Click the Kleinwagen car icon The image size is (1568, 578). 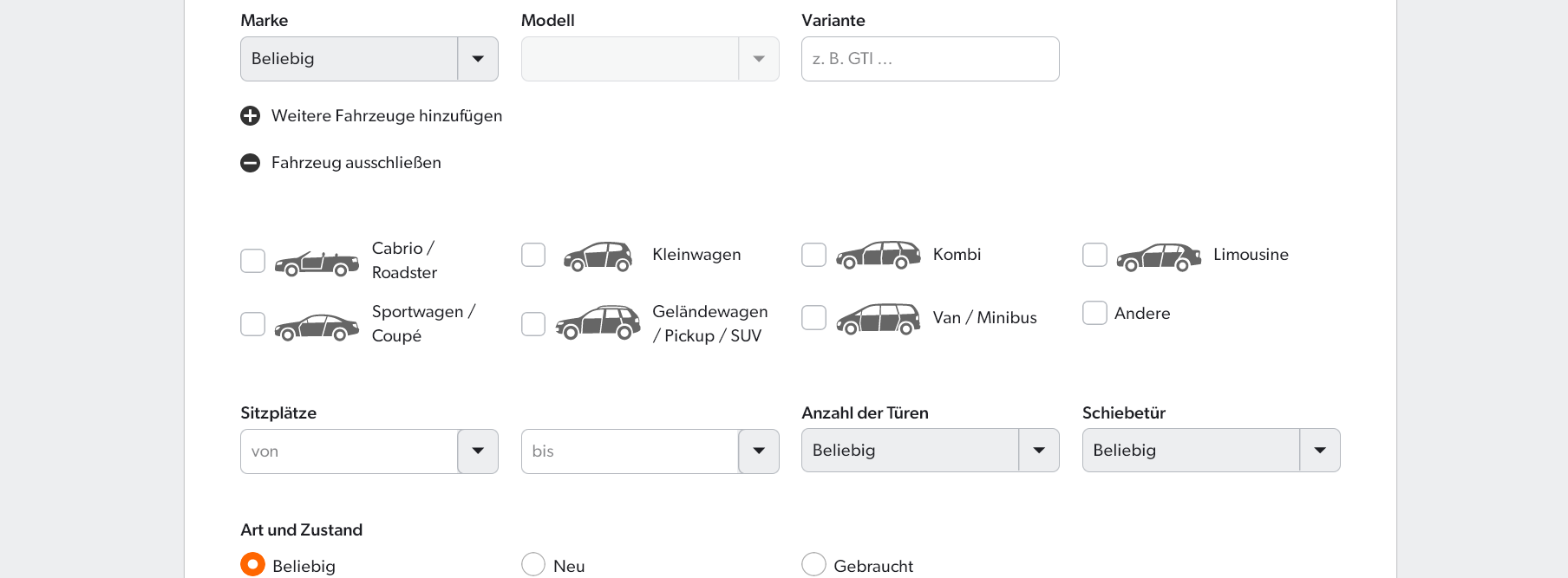(598, 257)
